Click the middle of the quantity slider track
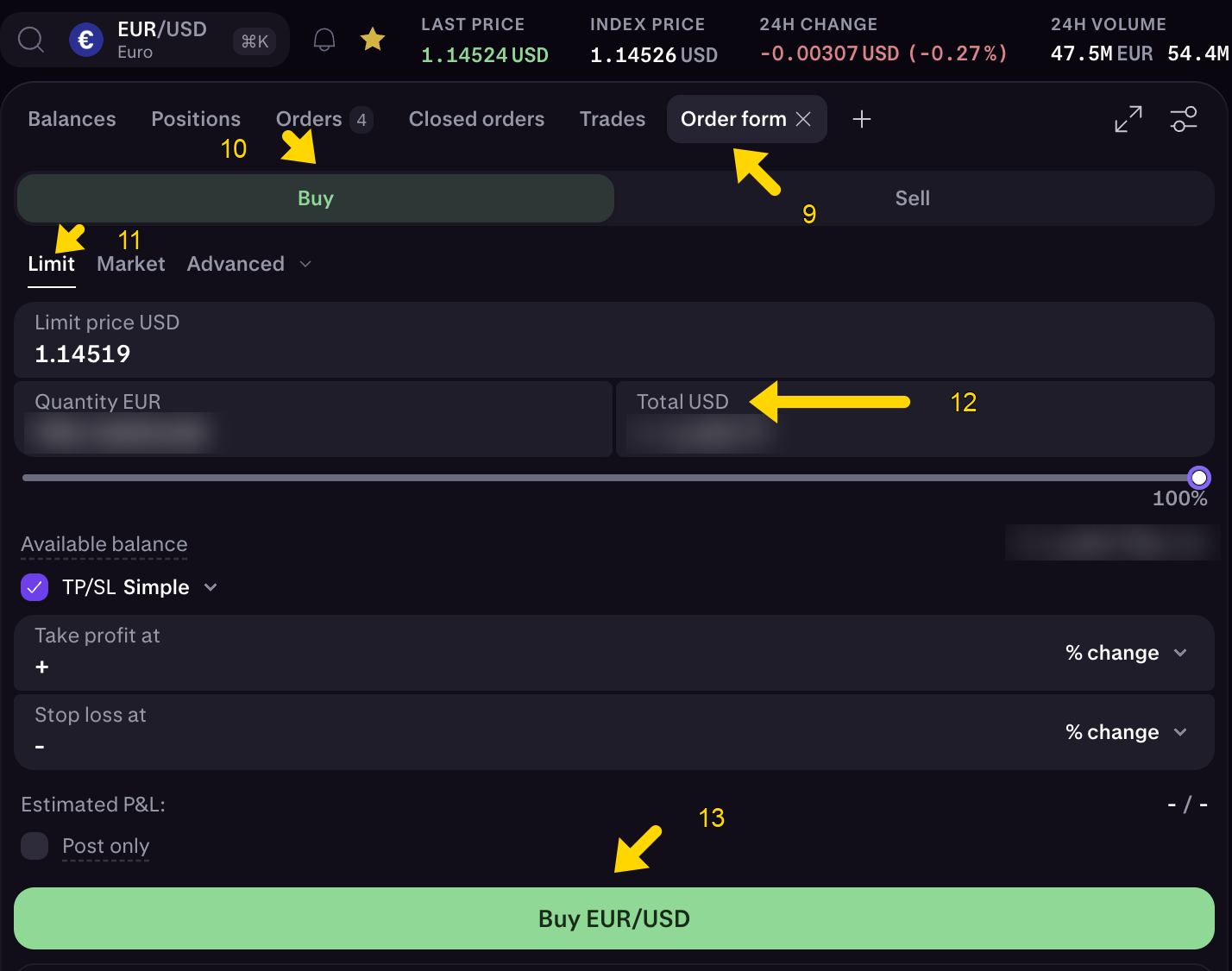1232x971 pixels. tap(611, 478)
